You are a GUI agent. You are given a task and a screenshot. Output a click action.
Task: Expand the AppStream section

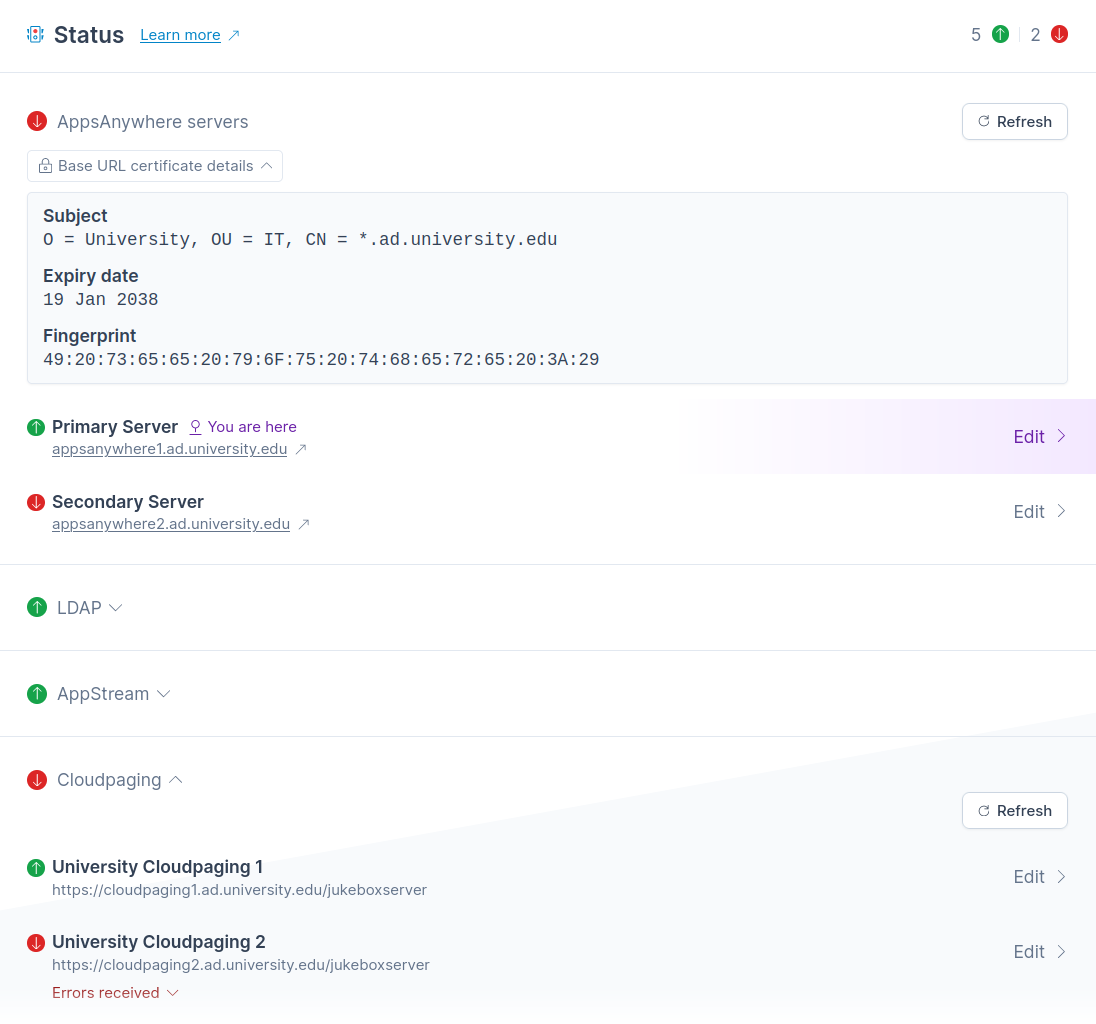pyautogui.click(x=113, y=694)
